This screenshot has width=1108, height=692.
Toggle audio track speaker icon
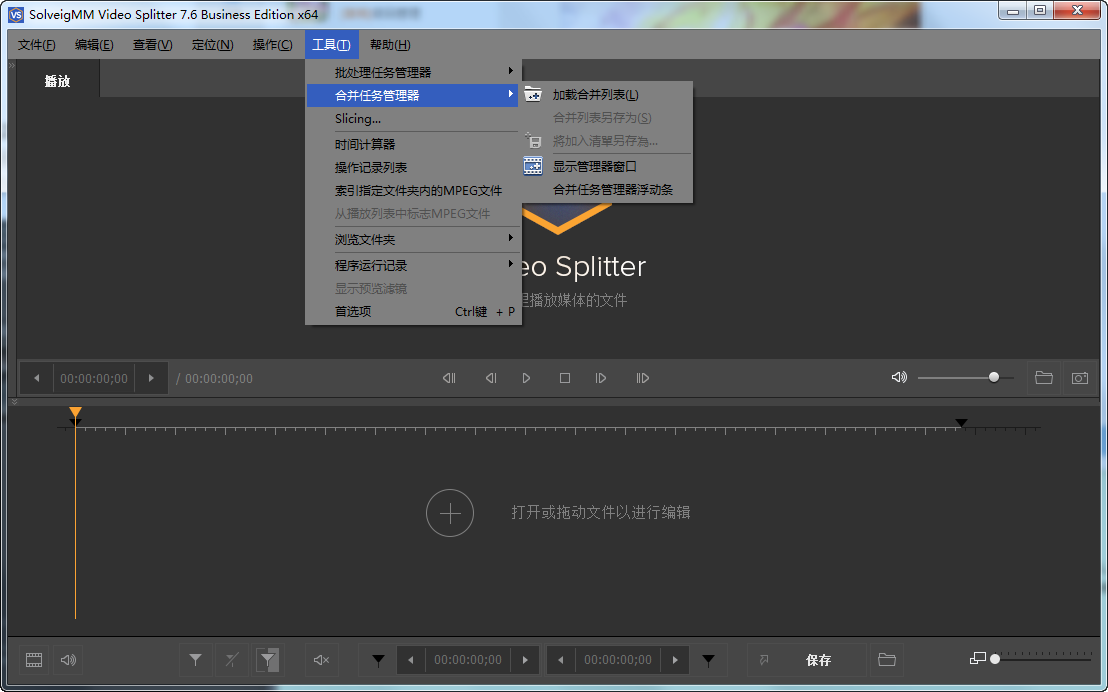pos(68,660)
